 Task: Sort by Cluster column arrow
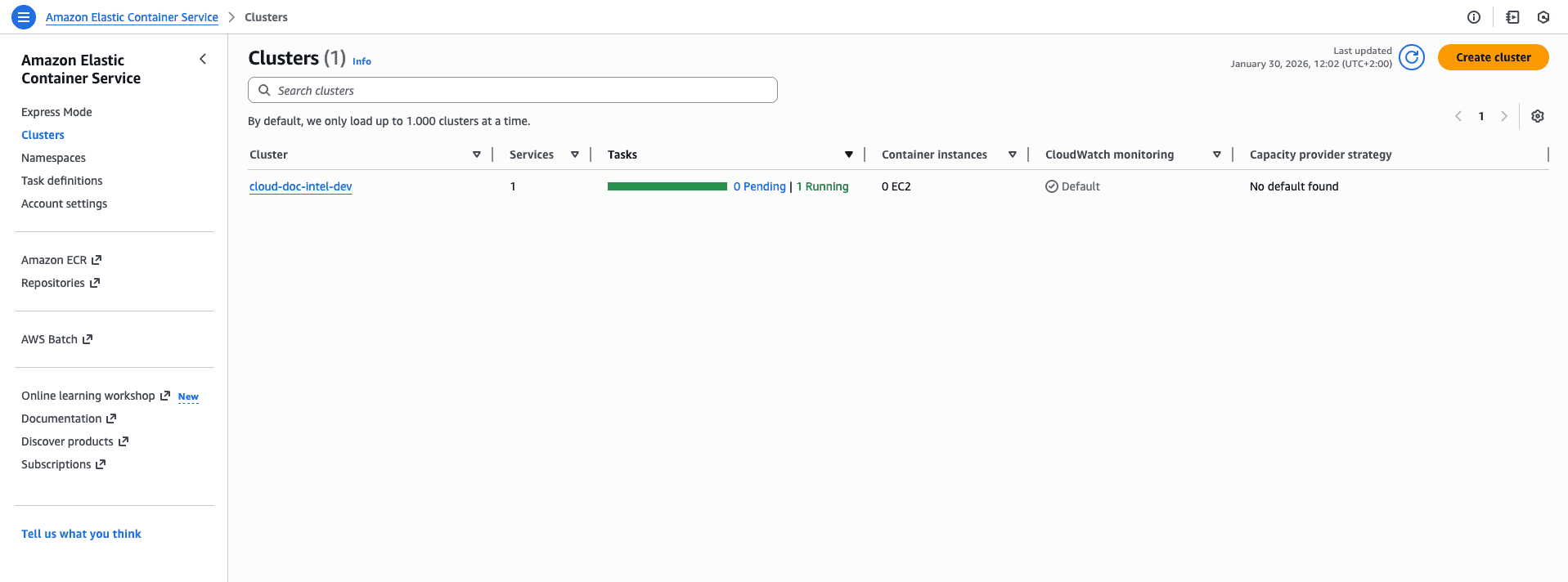point(476,154)
